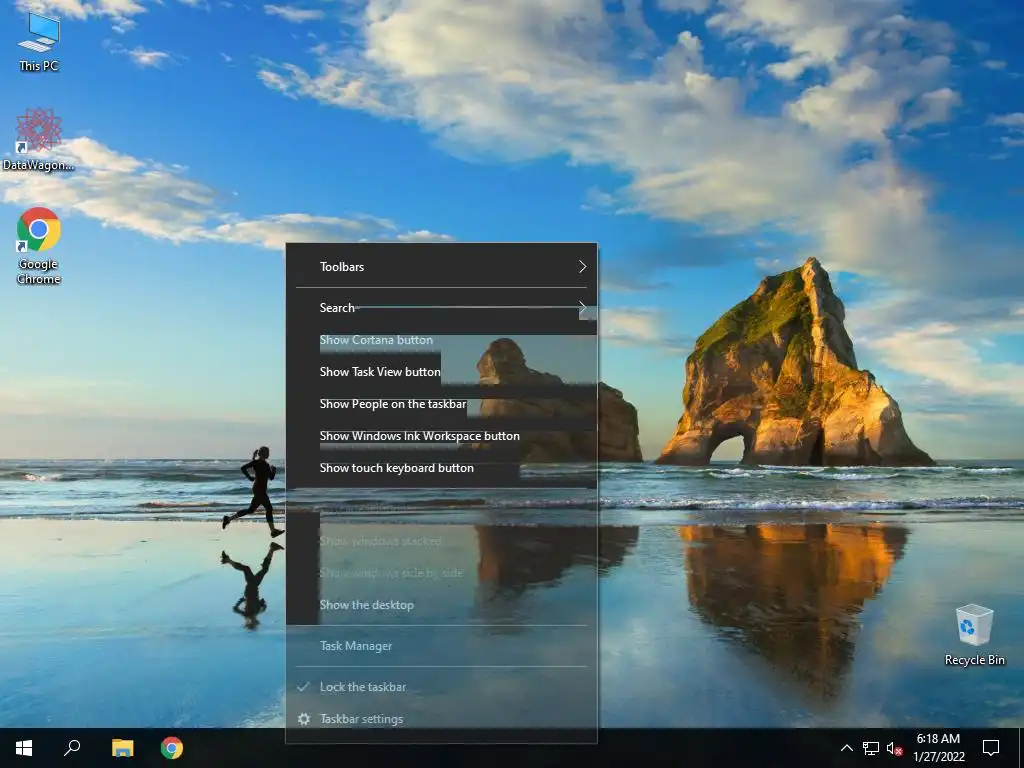The image size is (1024, 768).
Task: Toggle Show Task View button
Action: (x=441, y=372)
